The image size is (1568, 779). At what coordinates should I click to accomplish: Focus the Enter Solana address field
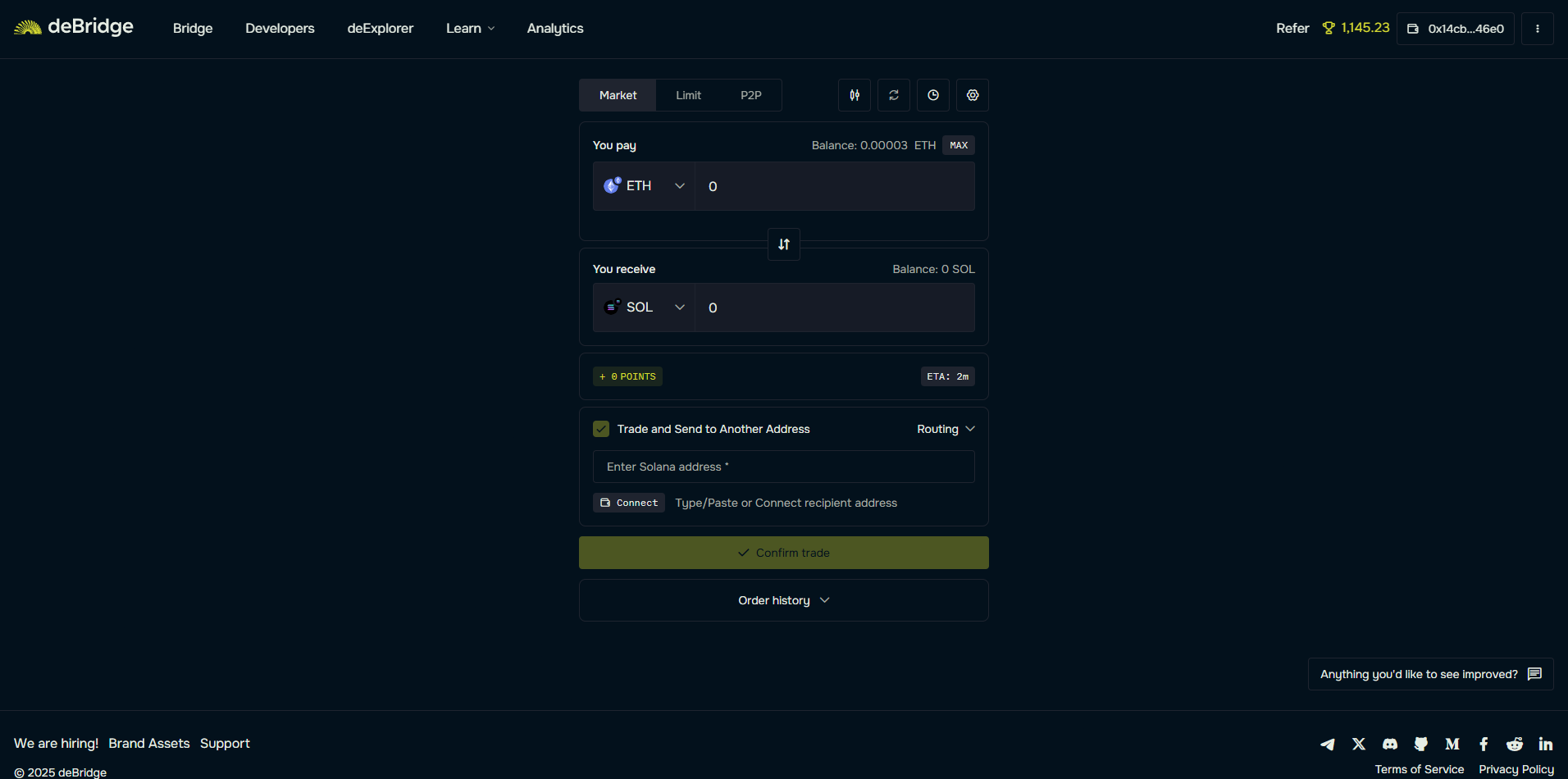click(784, 467)
